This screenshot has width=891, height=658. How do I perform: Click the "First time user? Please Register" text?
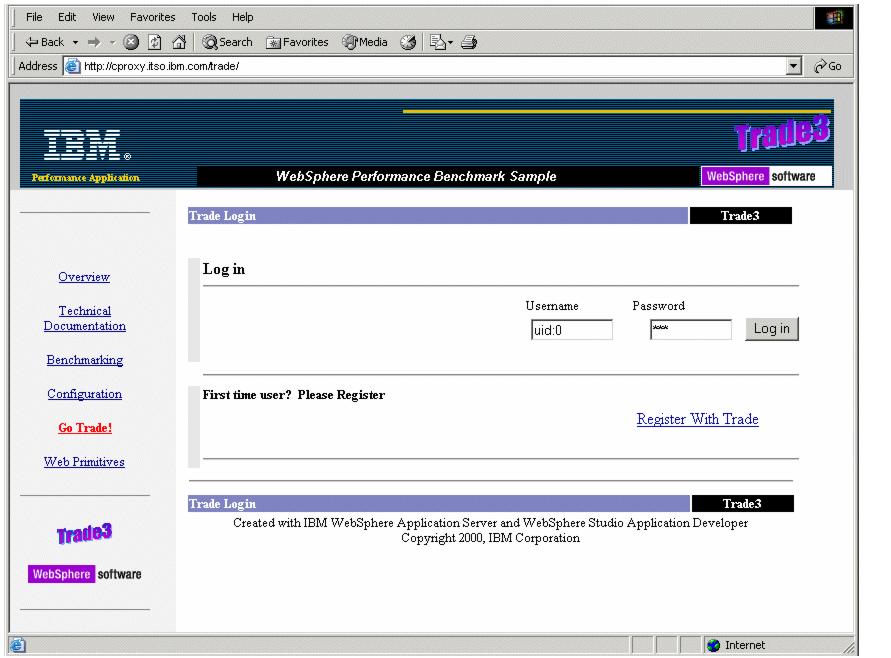pyautogui.click(x=294, y=395)
